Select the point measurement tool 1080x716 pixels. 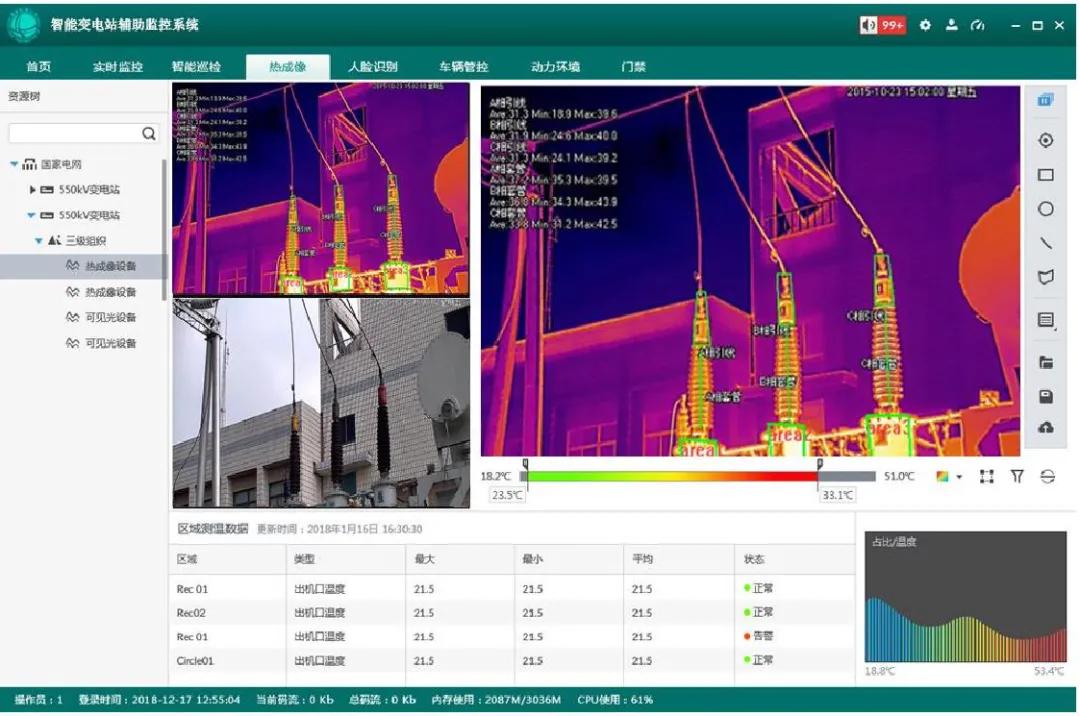[x=1046, y=141]
